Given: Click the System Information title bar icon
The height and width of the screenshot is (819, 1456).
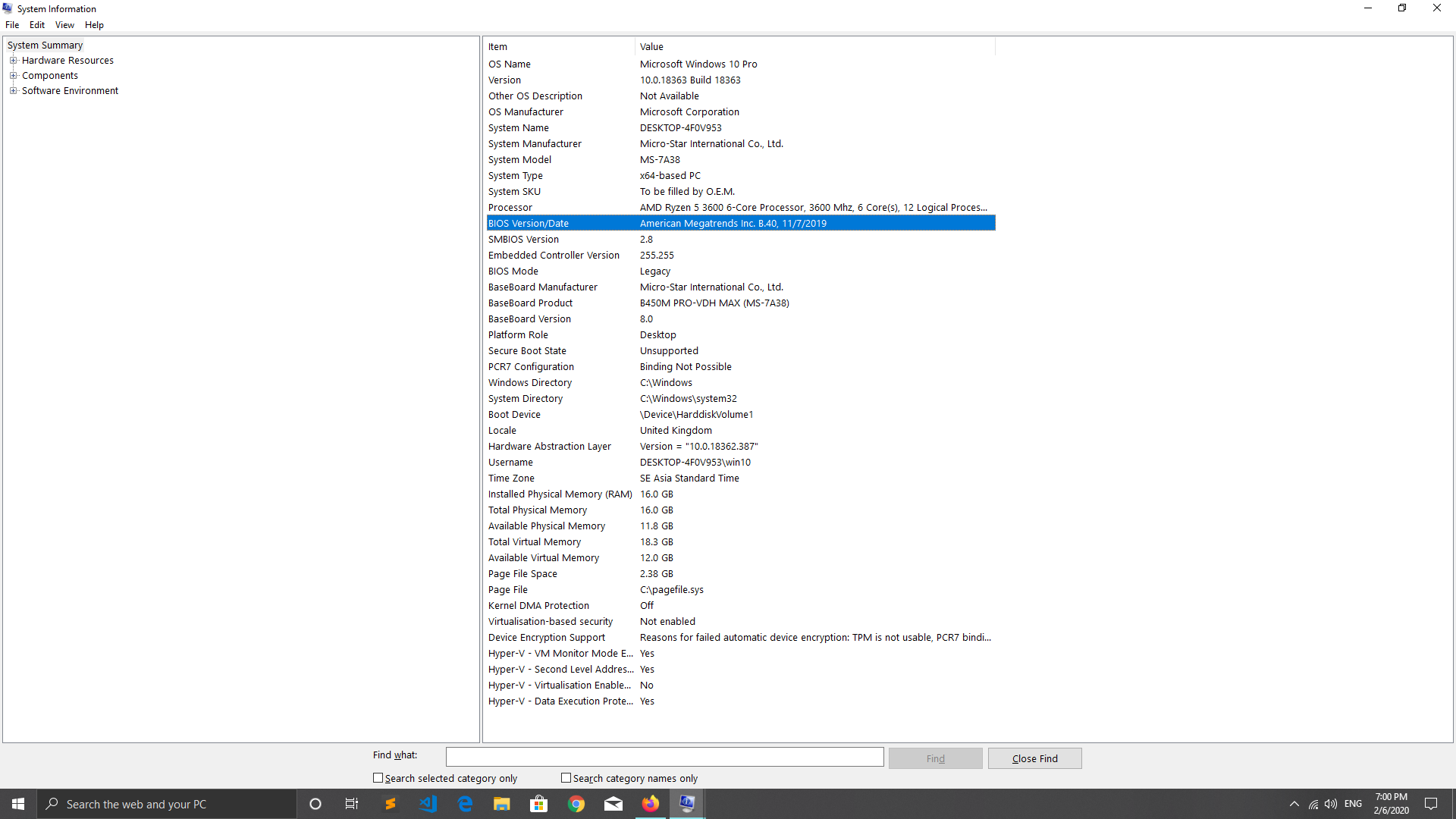Looking at the screenshot, I should (8, 8).
